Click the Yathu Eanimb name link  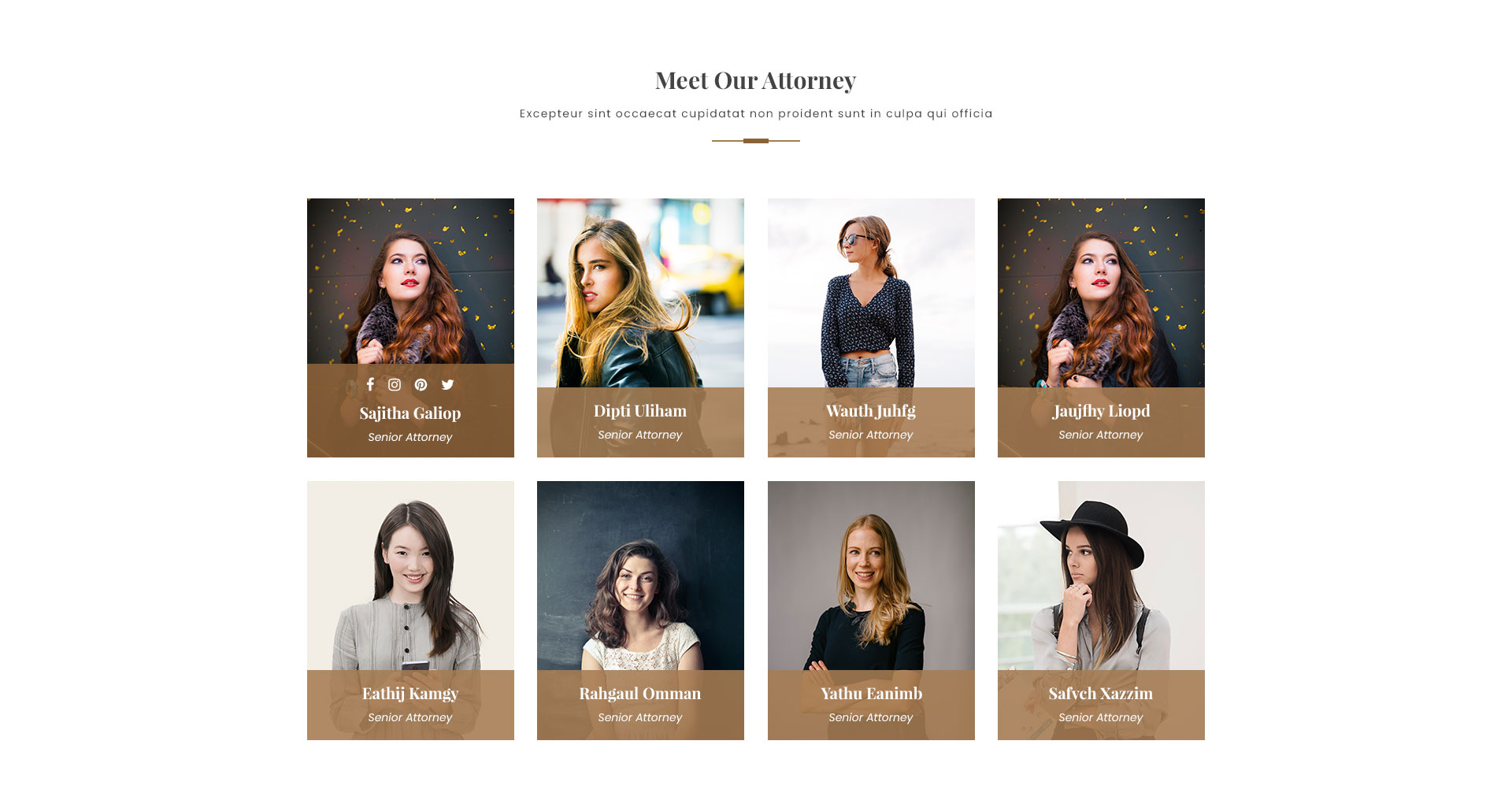tap(871, 694)
